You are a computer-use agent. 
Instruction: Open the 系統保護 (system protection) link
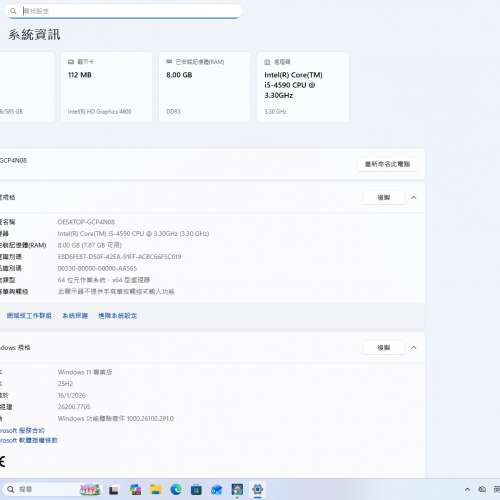click(75, 316)
